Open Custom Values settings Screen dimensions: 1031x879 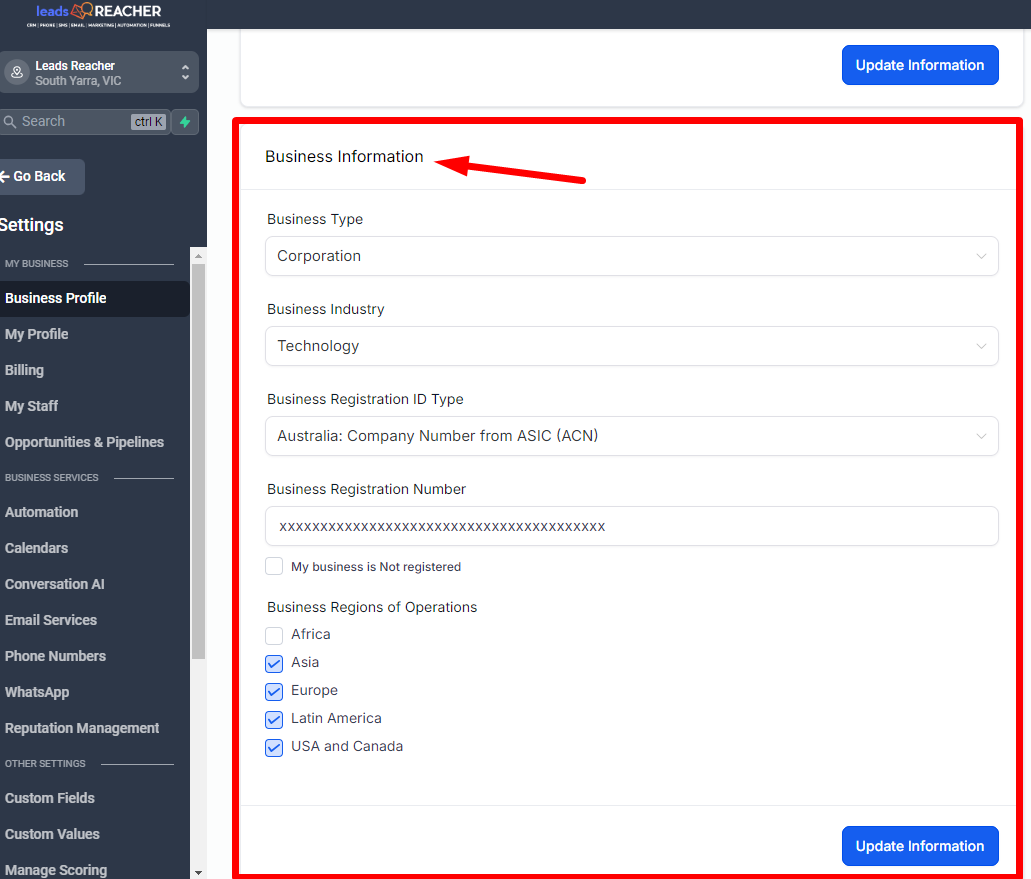[x=52, y=834]
